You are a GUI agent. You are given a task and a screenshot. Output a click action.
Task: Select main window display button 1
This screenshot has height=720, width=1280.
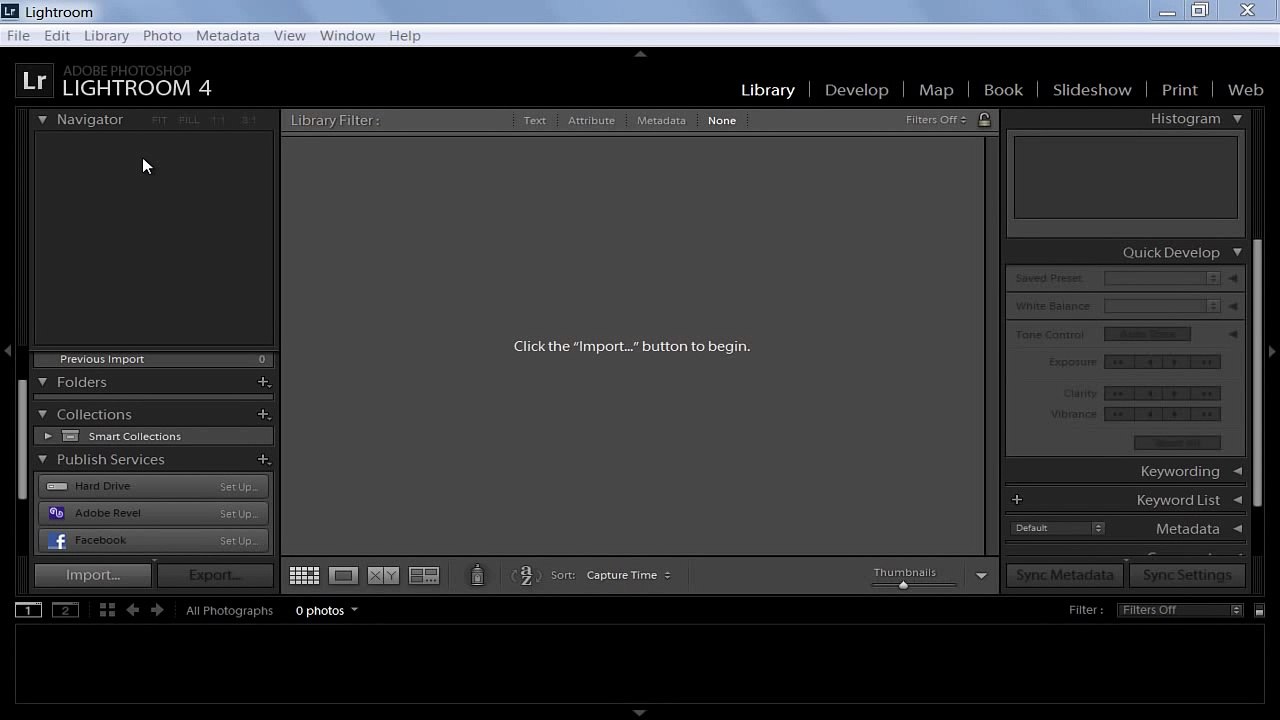click(x=28, y=610)
